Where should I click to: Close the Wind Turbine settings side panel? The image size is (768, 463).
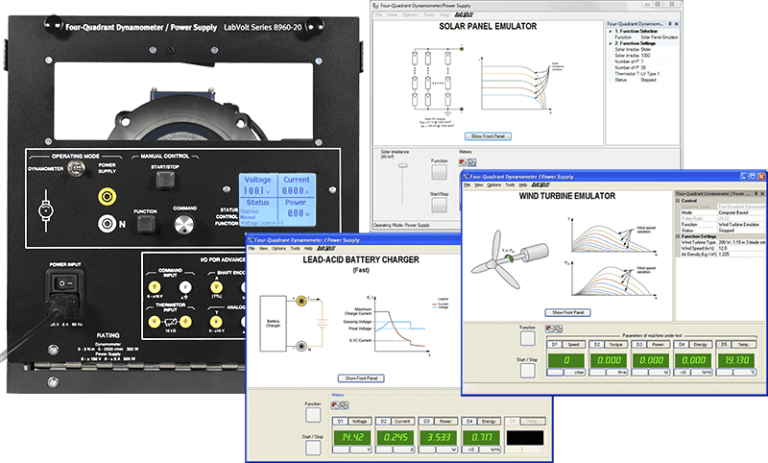tap(762, 194)
